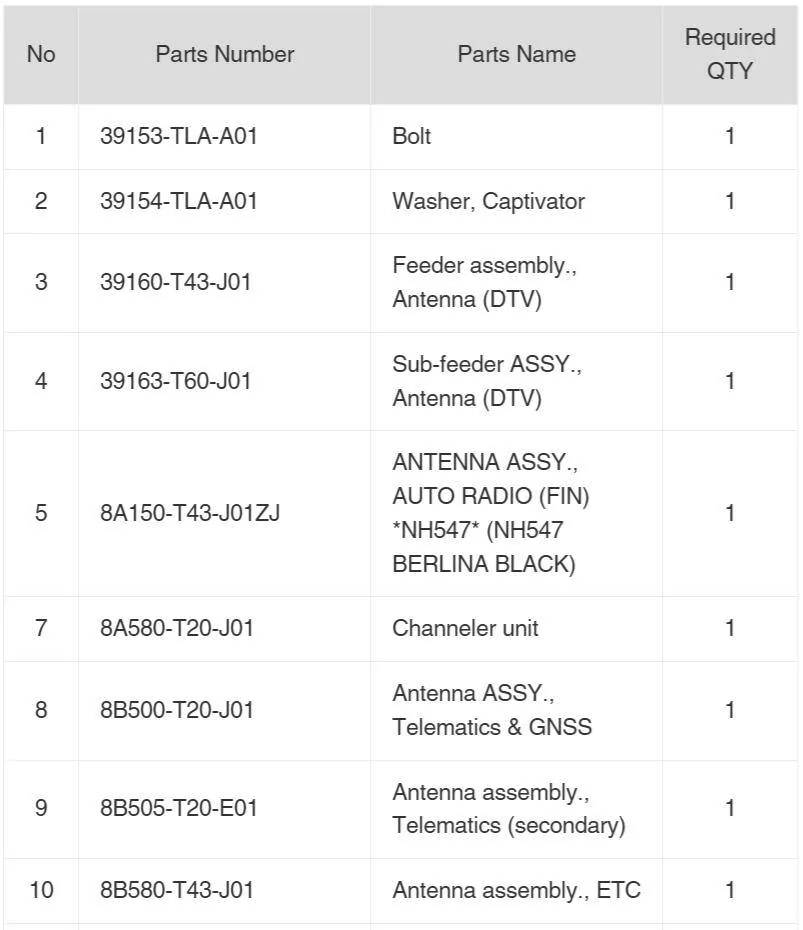Click the "Washer, Captivator" name cell
The image size is (803, 930).
pyautogui.click(x=517, y=202)
